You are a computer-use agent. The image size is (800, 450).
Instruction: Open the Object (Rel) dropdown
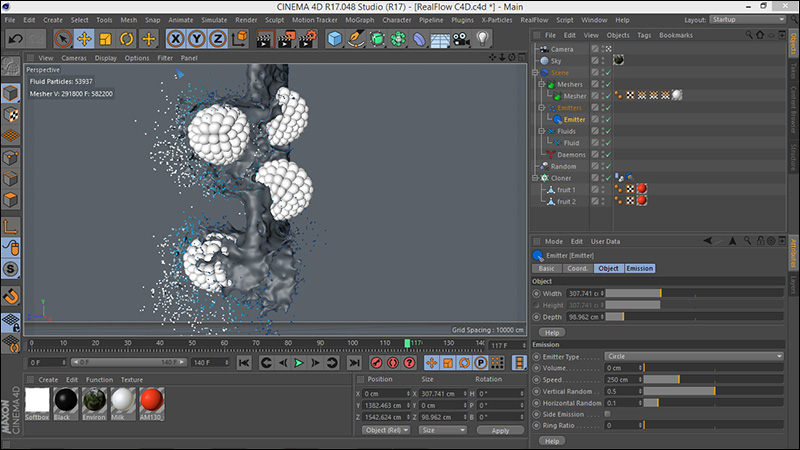387,430
